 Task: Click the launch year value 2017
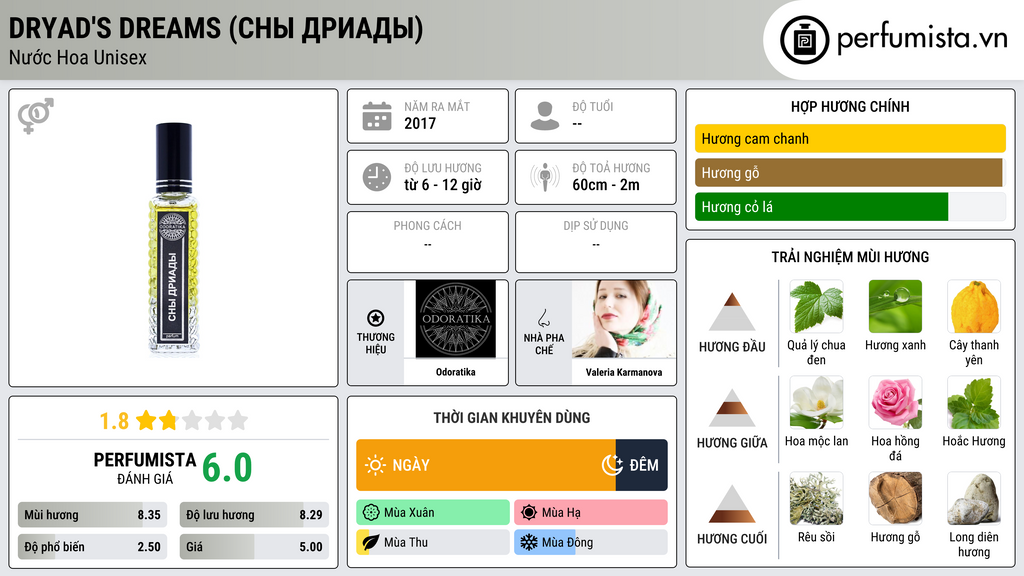[x=420, y=123]
